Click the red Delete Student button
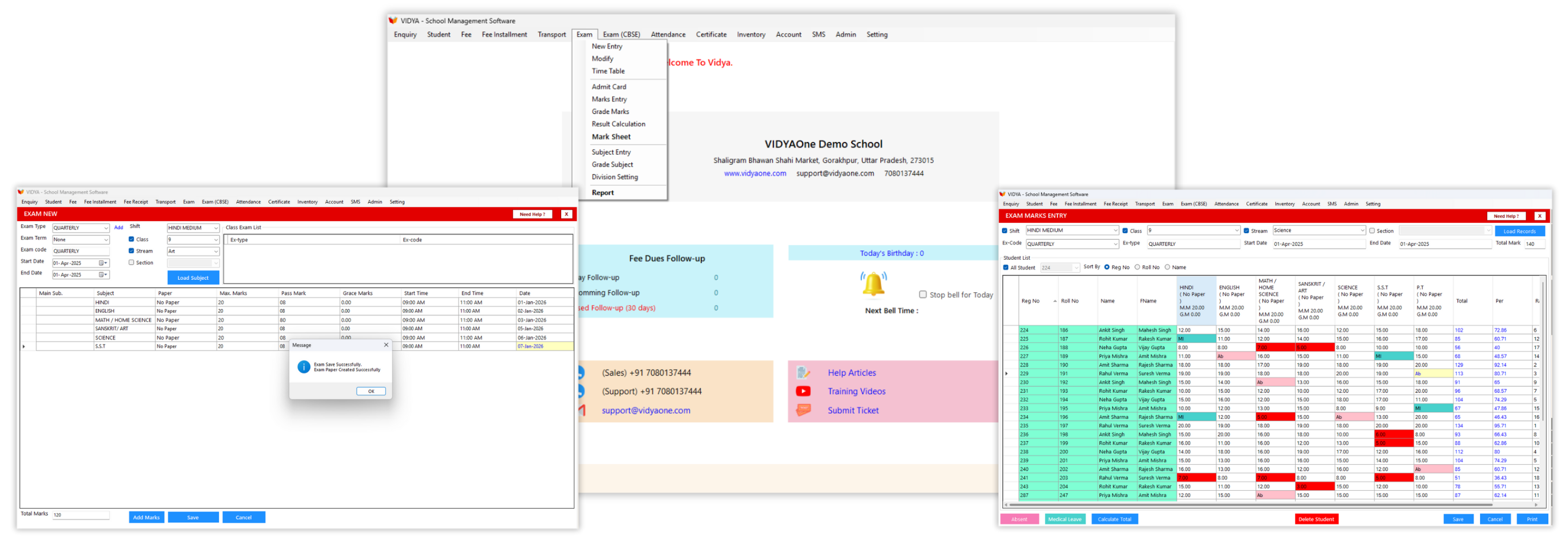Image resolution: width=1568 pixels, height=539 pixels. point(1316,519)
